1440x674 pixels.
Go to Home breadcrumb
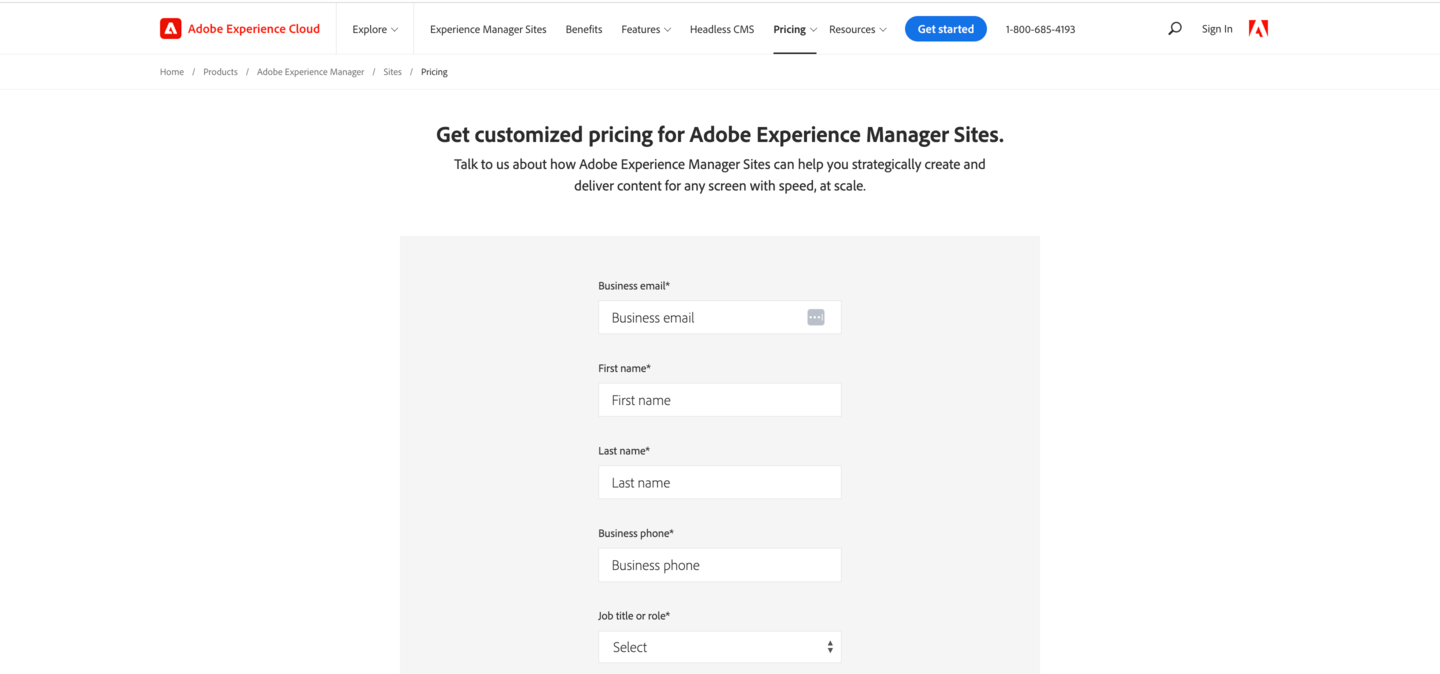[x=172, y=72]
